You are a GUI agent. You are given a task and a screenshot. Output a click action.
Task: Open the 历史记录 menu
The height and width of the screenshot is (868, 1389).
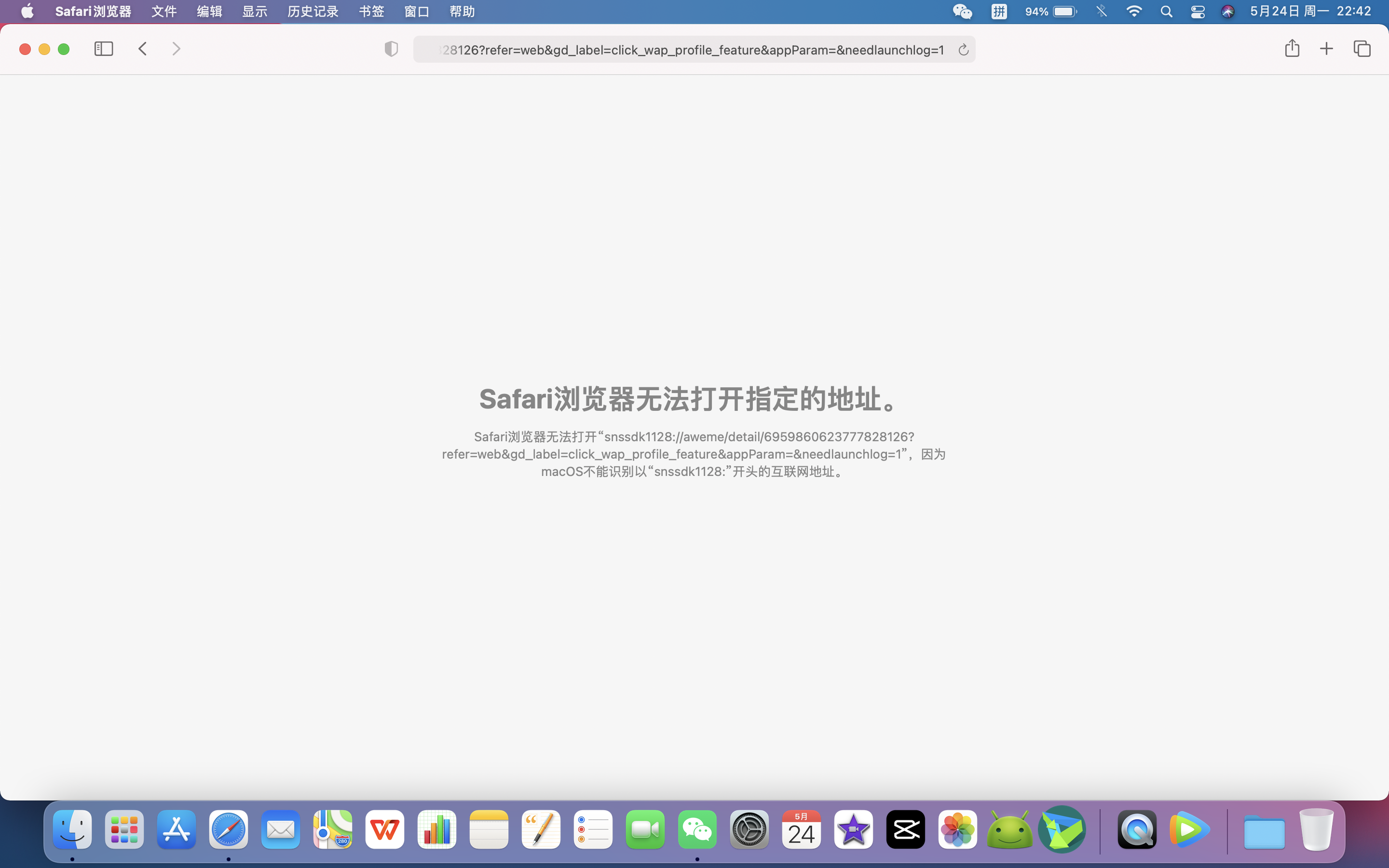pos(313,12)
